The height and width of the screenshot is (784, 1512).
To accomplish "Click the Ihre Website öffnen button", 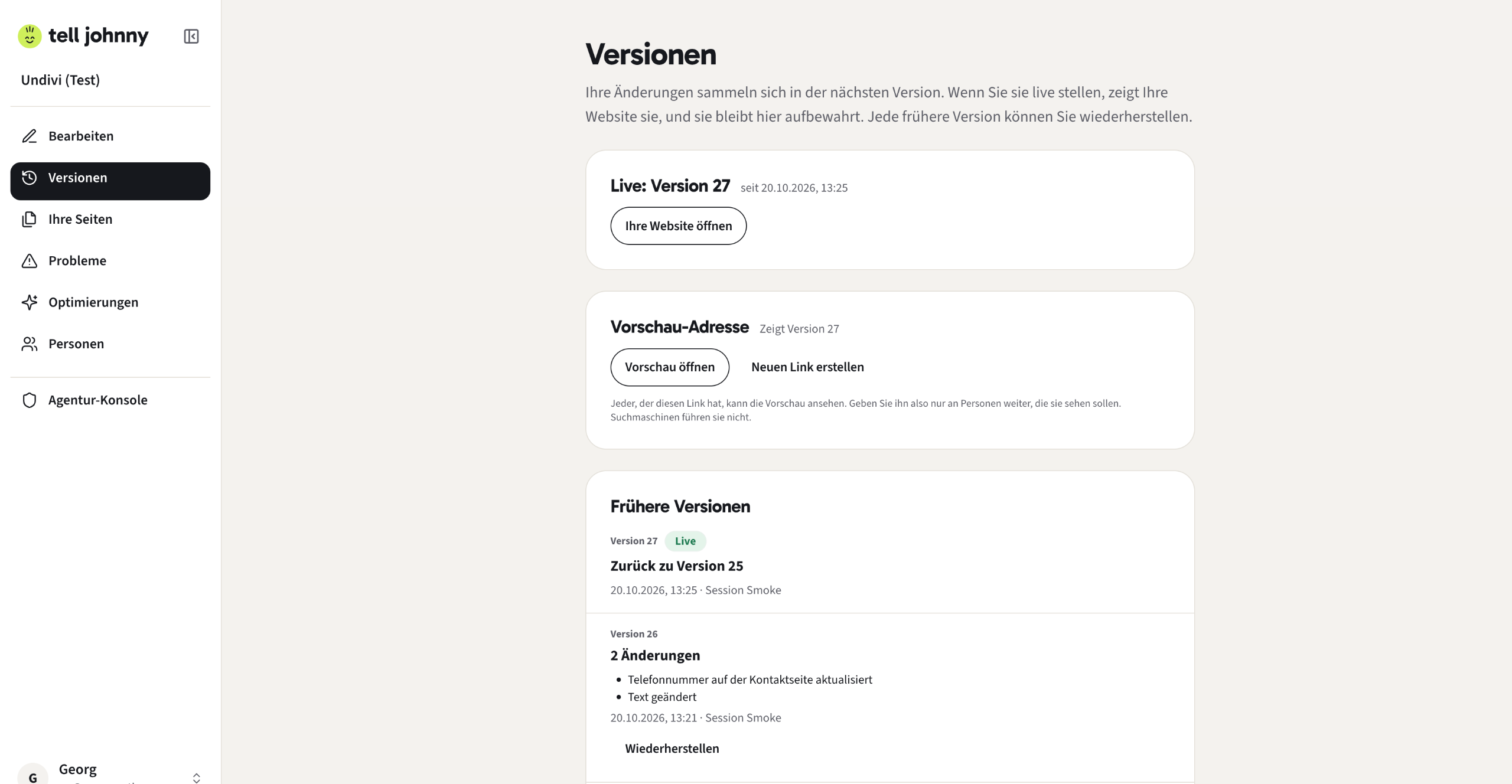I will [678, 226].
